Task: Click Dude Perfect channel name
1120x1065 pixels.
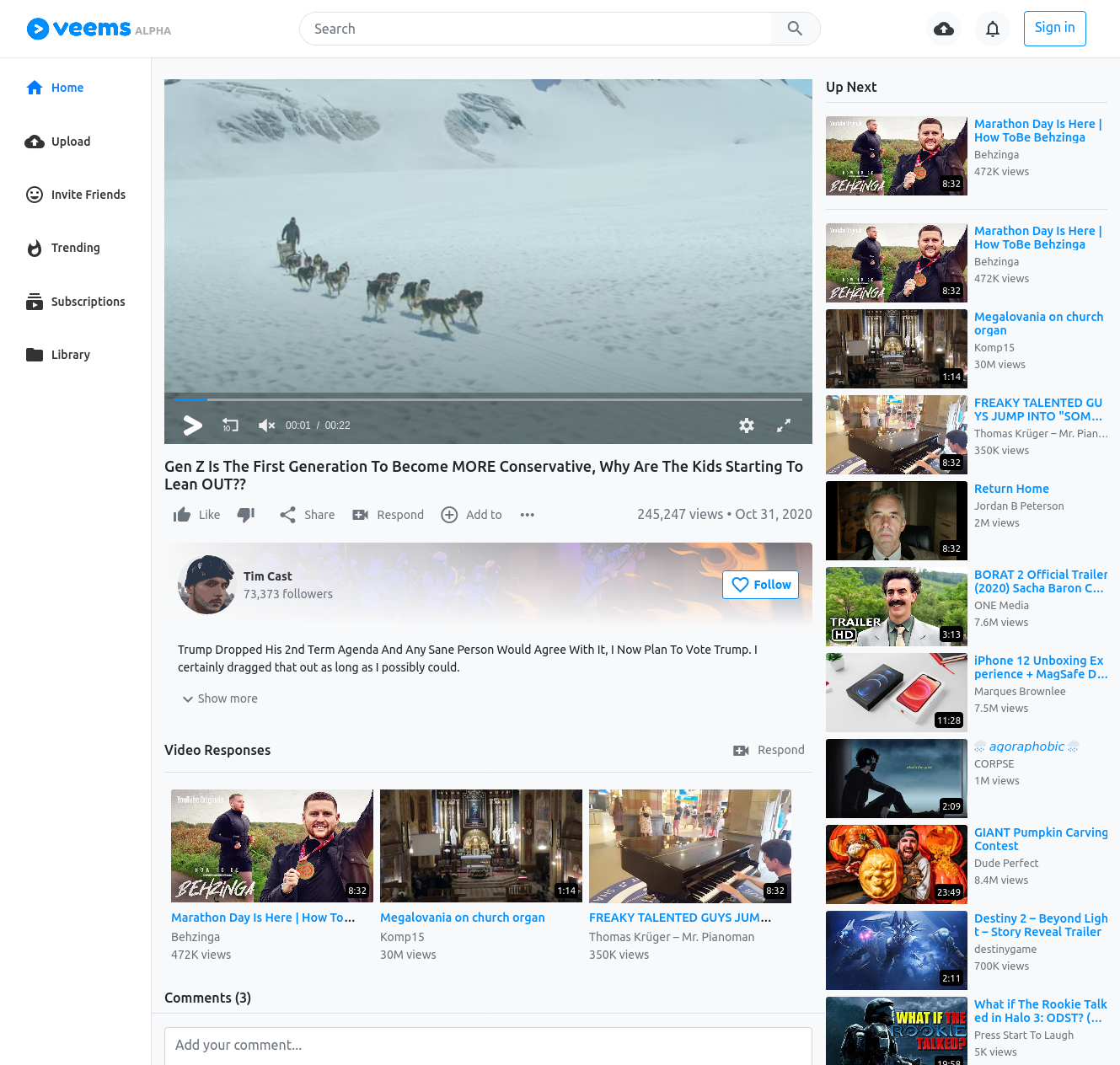Action: [x=1006, y=864]
